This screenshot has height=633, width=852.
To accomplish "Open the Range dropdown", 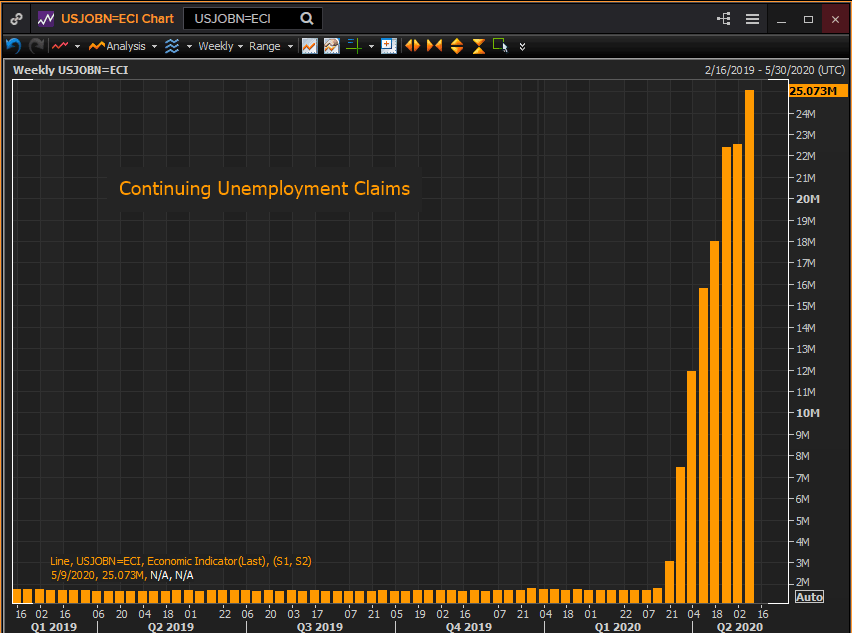I will pyautogui.click(x=270, y=46).
